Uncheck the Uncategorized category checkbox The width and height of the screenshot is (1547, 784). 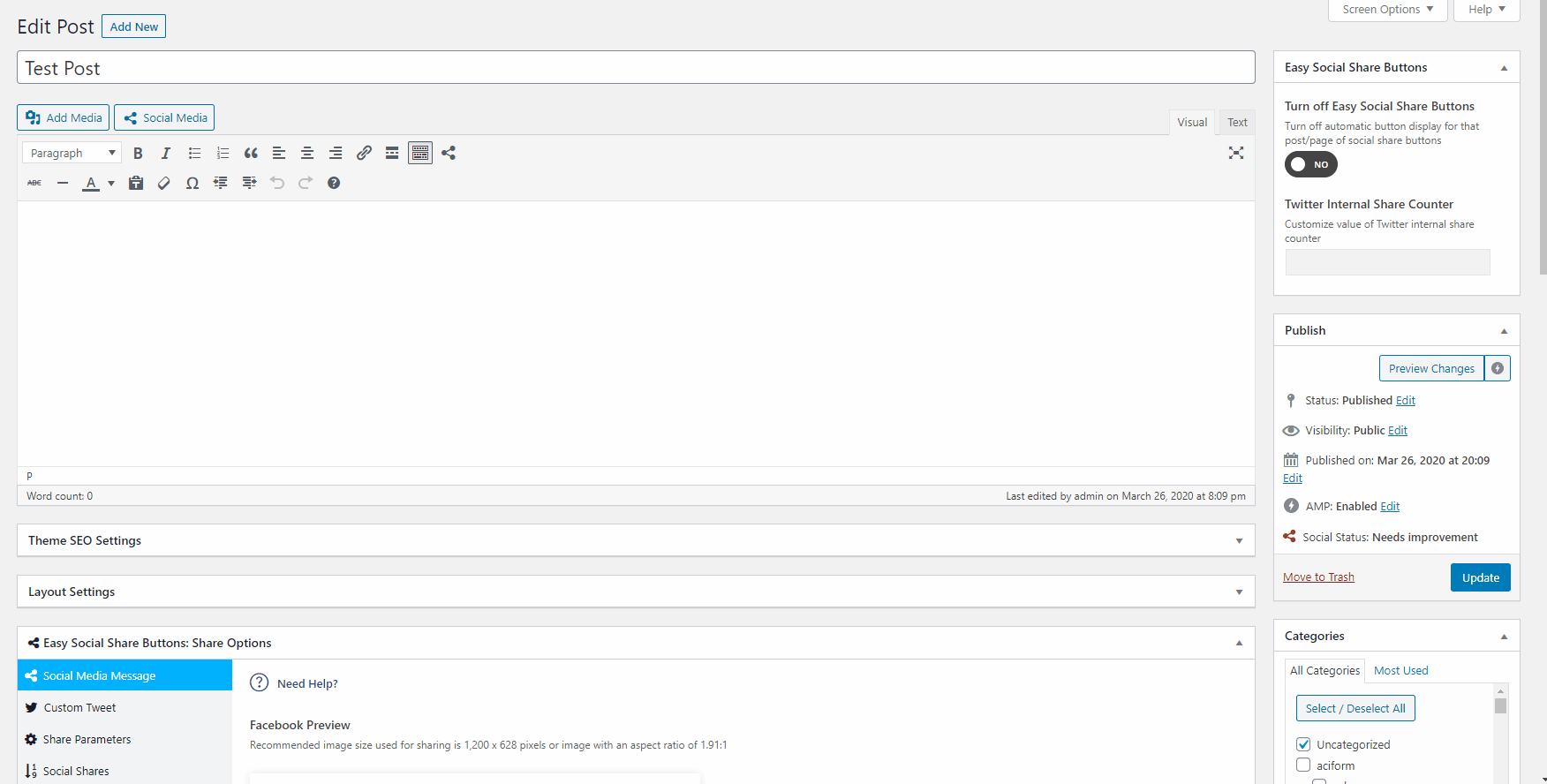coord(1303,744)
